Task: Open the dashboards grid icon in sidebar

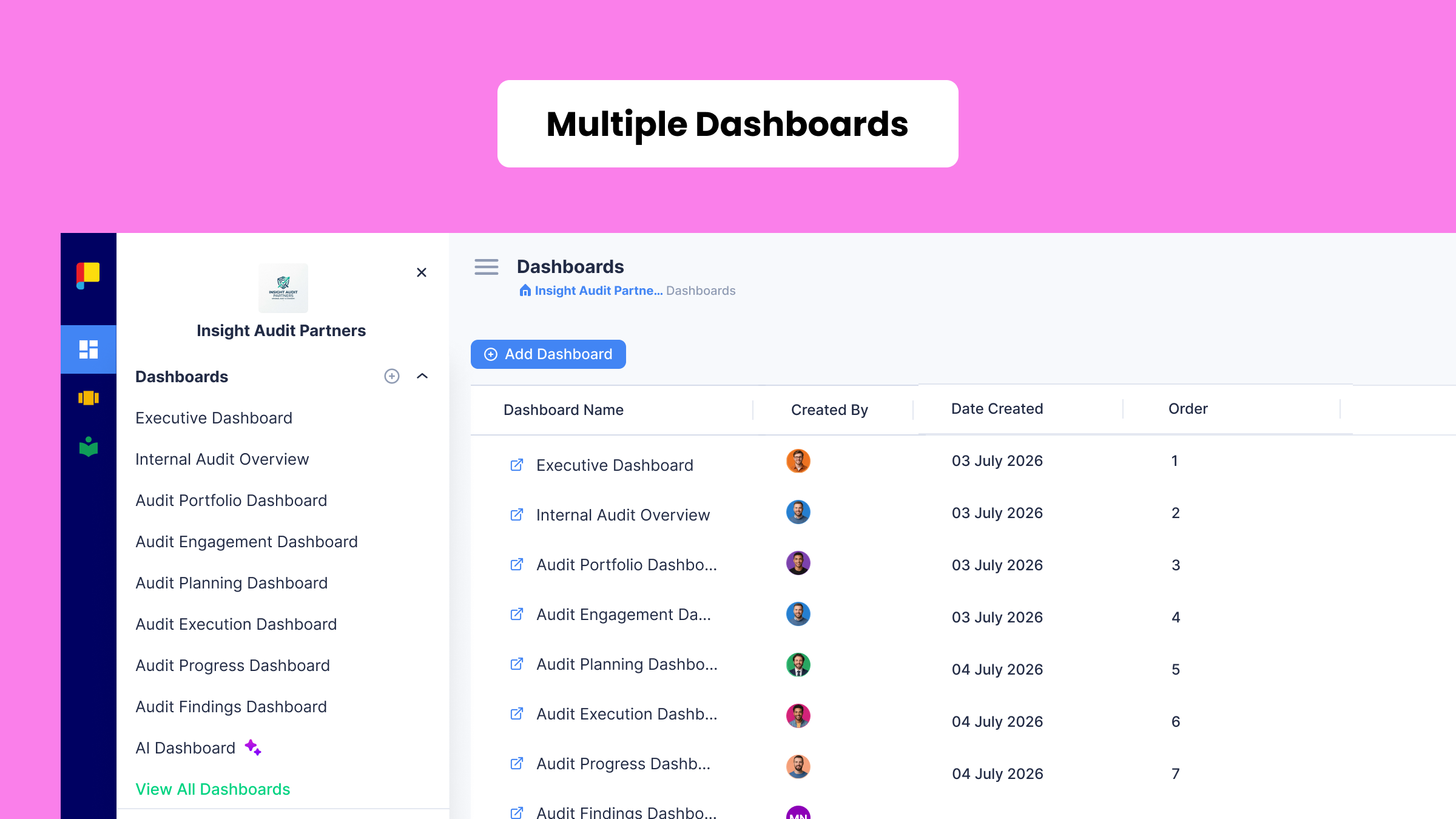Action: pos(89,349)
